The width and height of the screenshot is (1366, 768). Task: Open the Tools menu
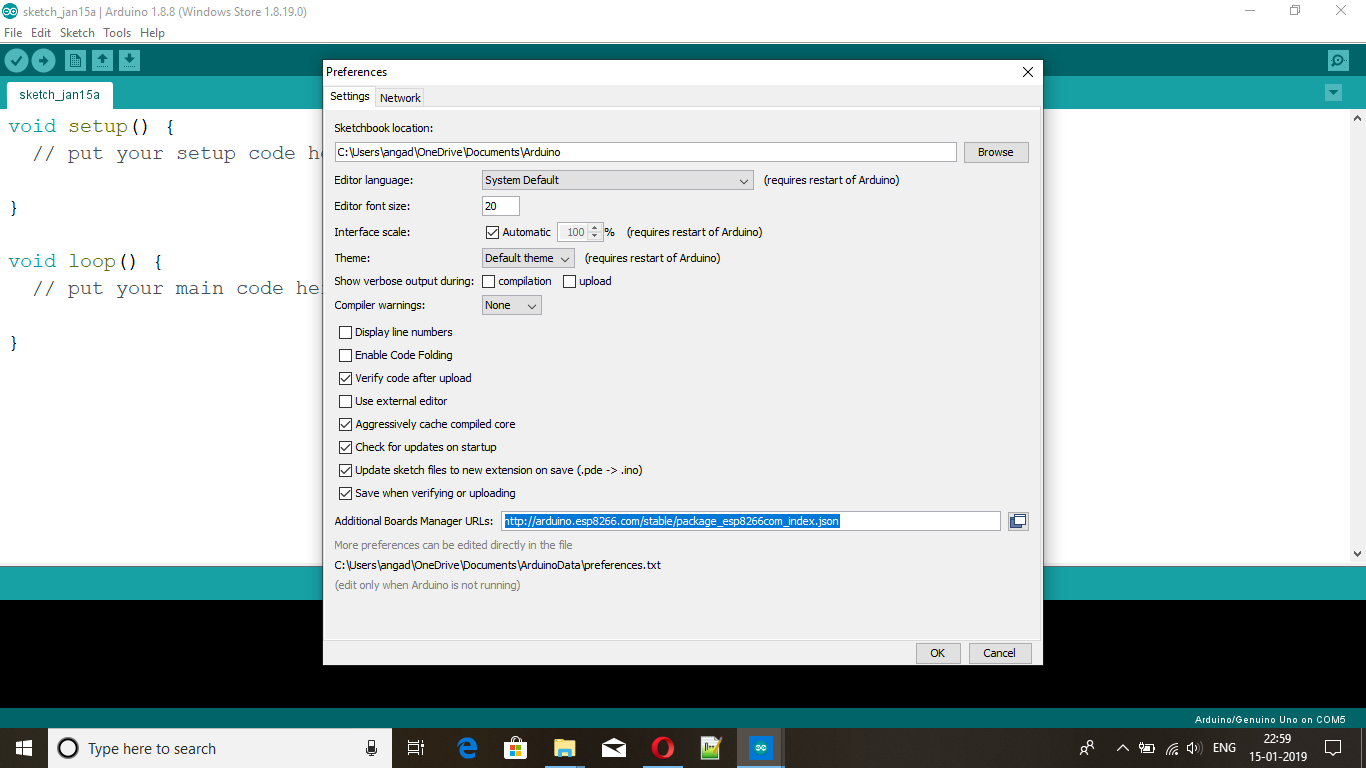pos(116,32)
